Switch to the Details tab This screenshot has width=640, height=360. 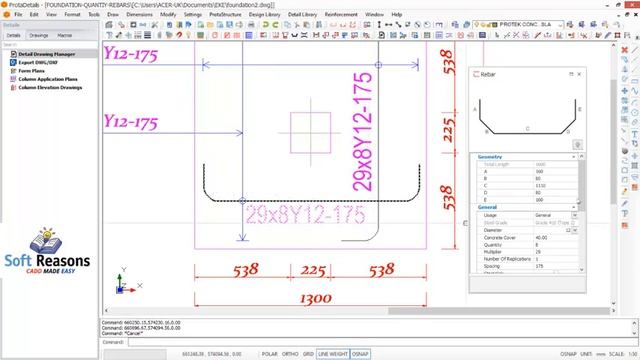click(x=13, y=36)
